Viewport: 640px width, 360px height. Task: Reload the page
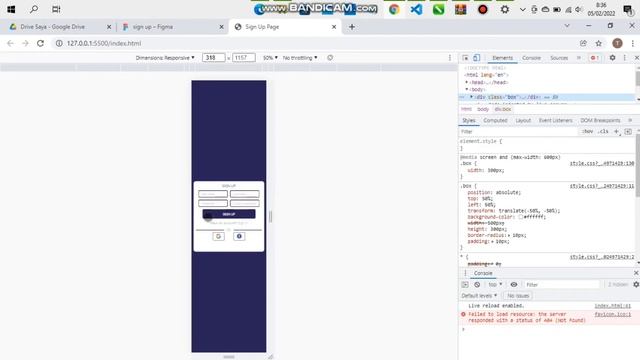point(40,43)
